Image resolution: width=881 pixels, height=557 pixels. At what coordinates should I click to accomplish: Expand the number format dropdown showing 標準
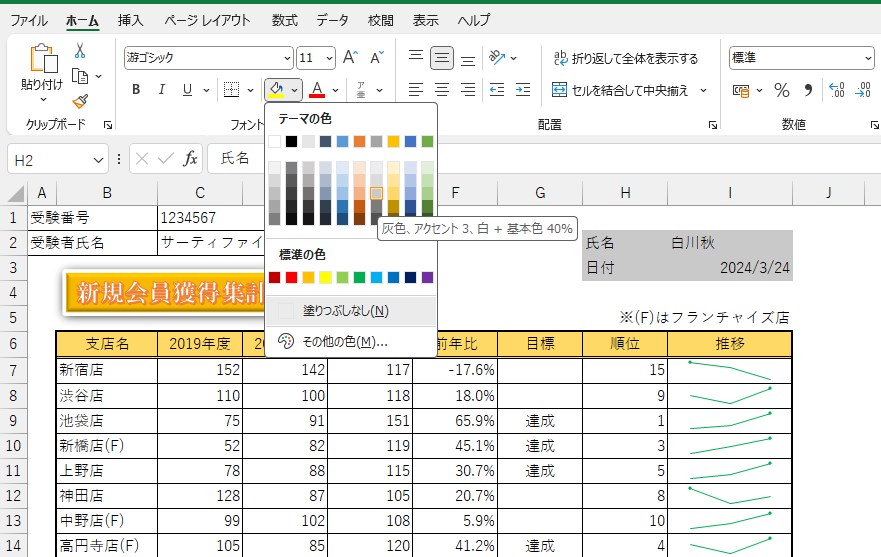click(x=867, y=58)
